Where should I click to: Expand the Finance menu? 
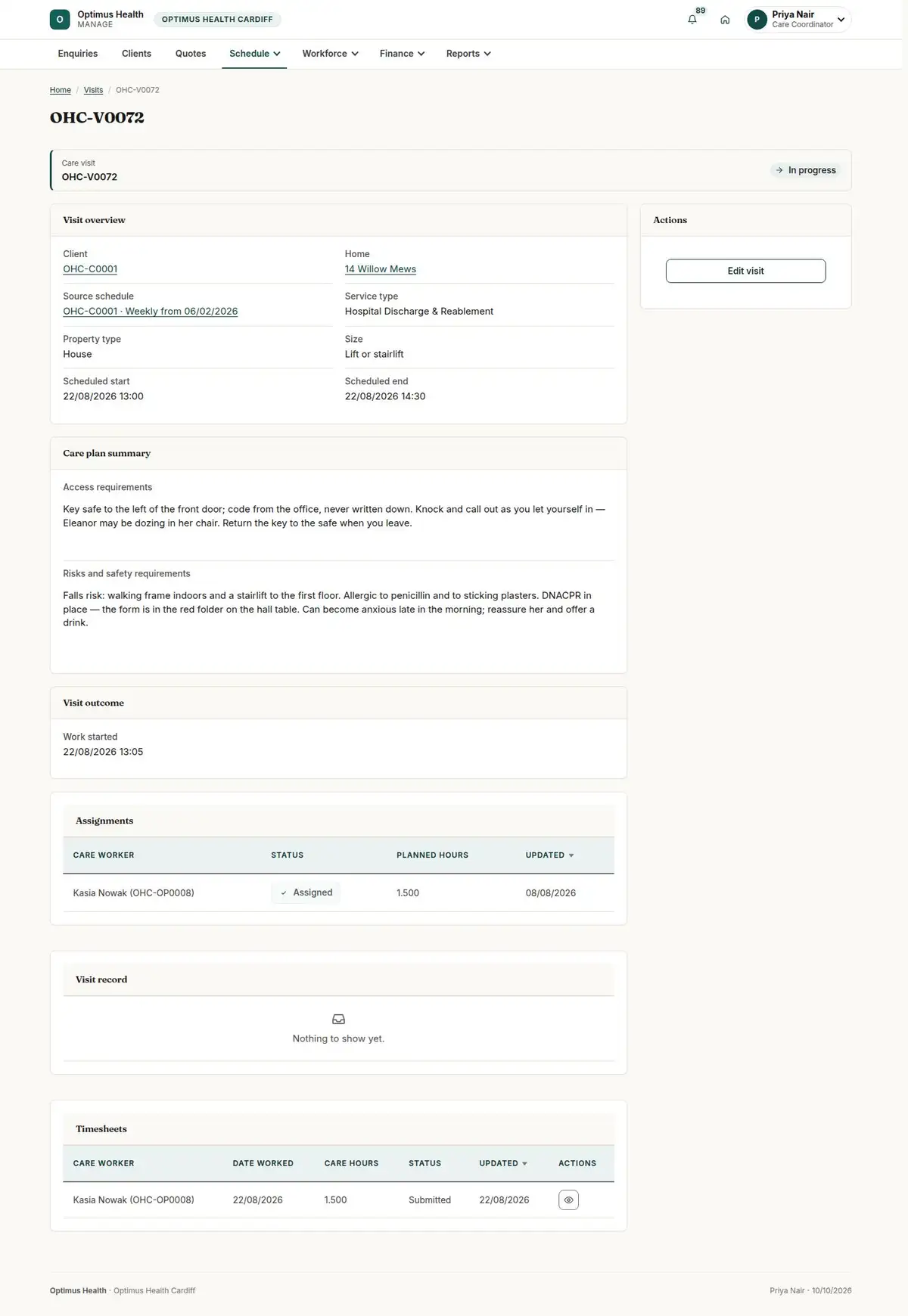tap(402, 54)
